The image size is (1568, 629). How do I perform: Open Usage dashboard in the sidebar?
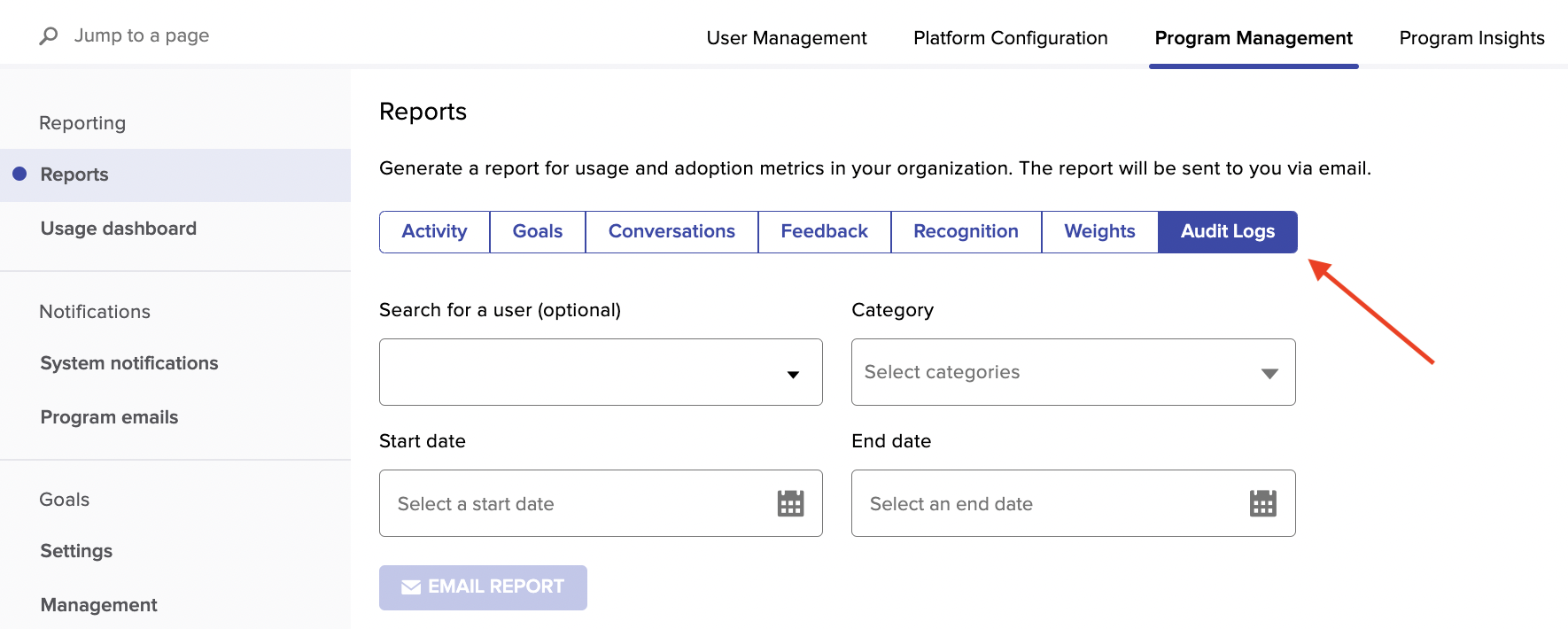click(119, 229)
